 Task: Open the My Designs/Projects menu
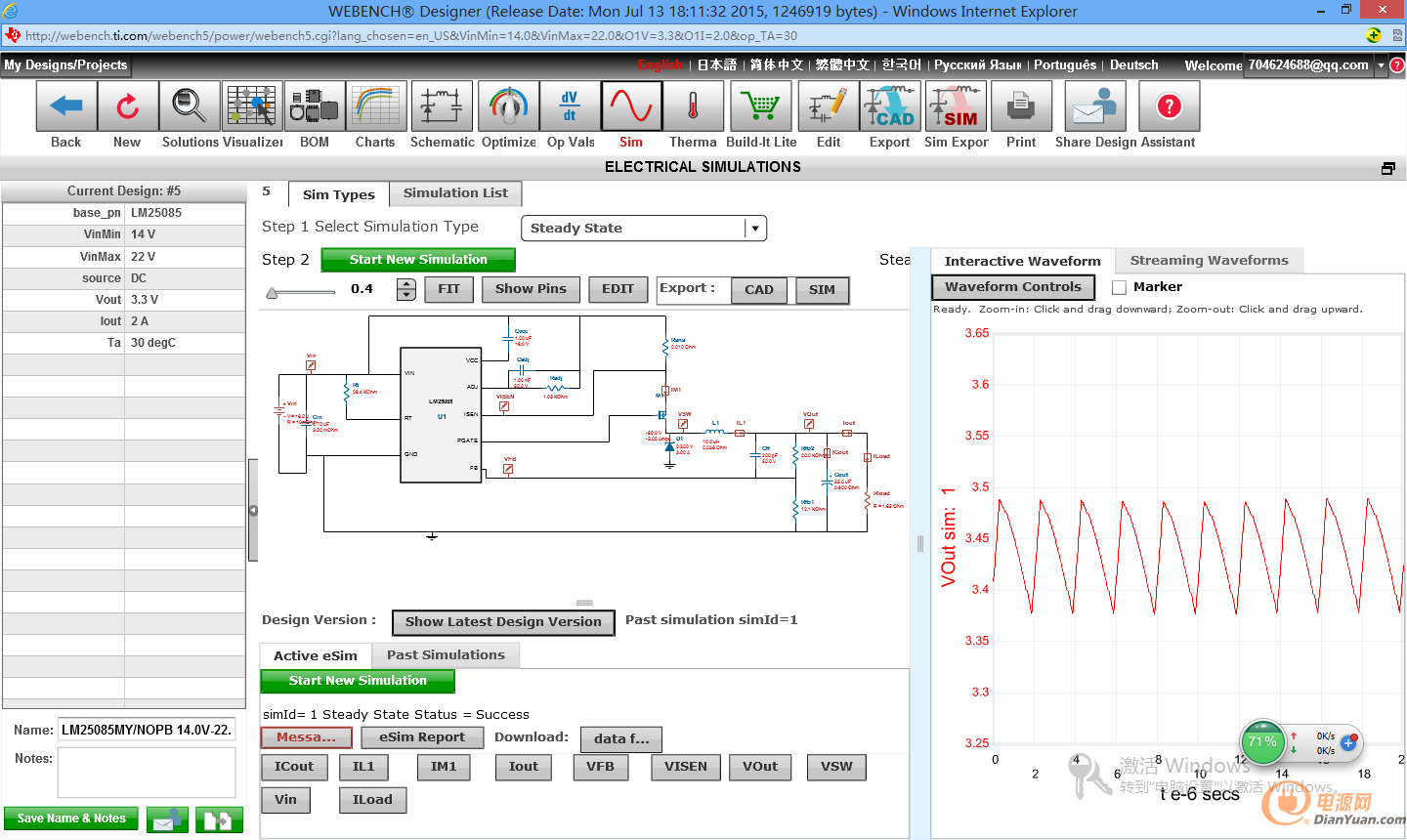coord(65,65)
